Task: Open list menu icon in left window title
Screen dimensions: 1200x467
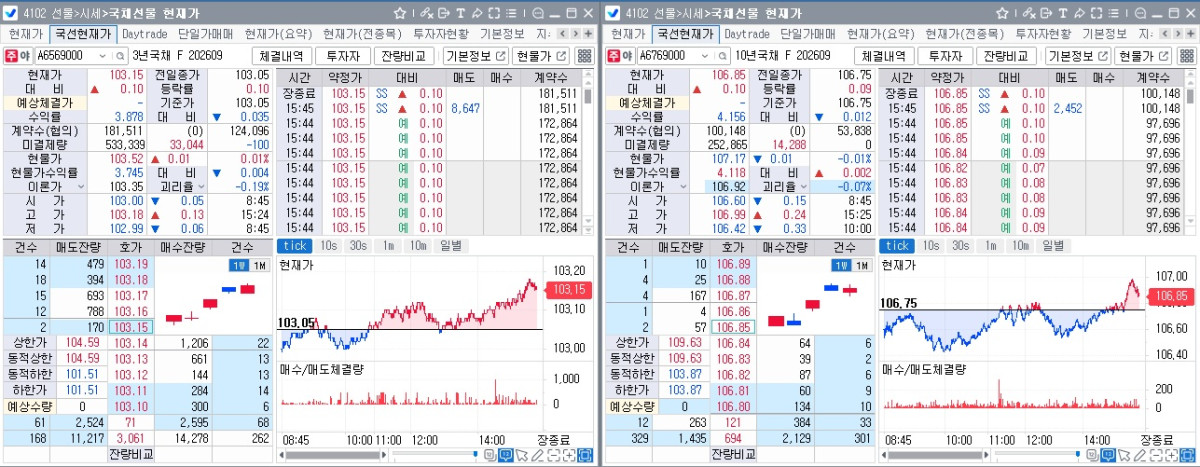Action: (511, 13)
